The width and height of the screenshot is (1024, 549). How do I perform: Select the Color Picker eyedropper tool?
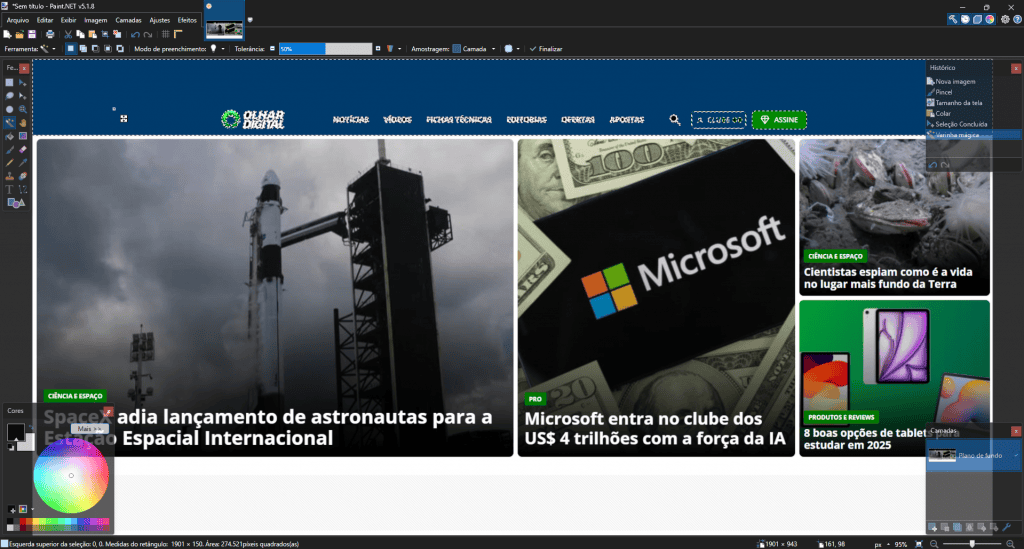point(23,163)
